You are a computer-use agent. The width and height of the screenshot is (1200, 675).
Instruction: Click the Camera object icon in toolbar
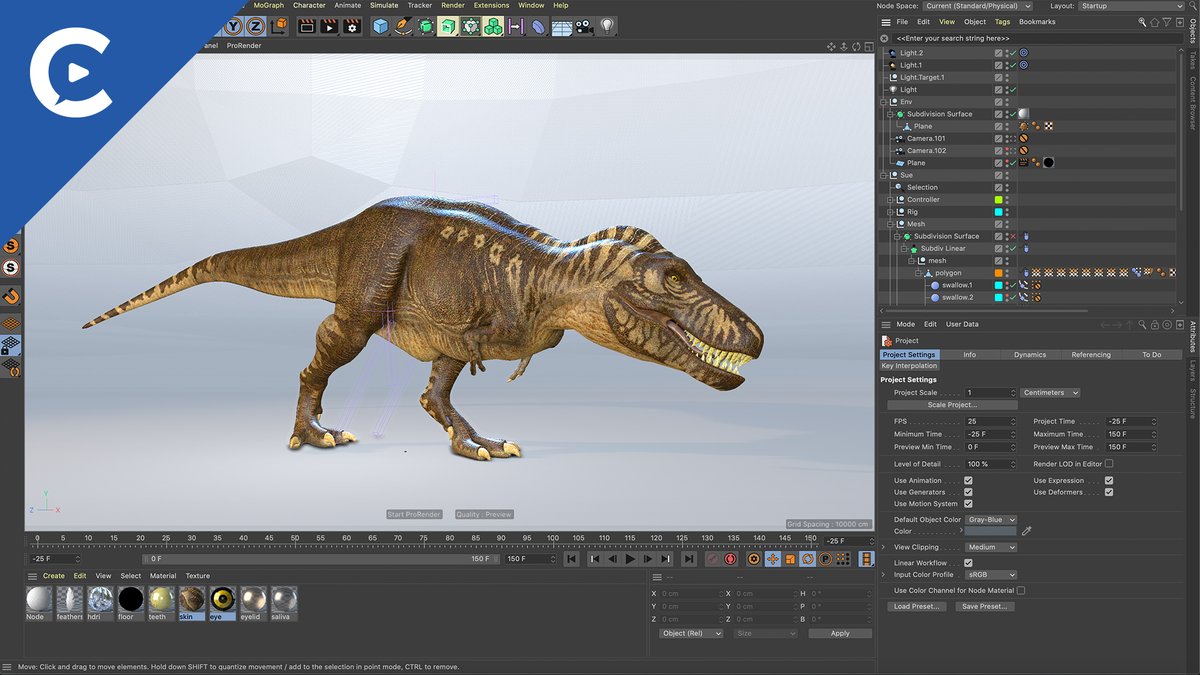point(584,26)
